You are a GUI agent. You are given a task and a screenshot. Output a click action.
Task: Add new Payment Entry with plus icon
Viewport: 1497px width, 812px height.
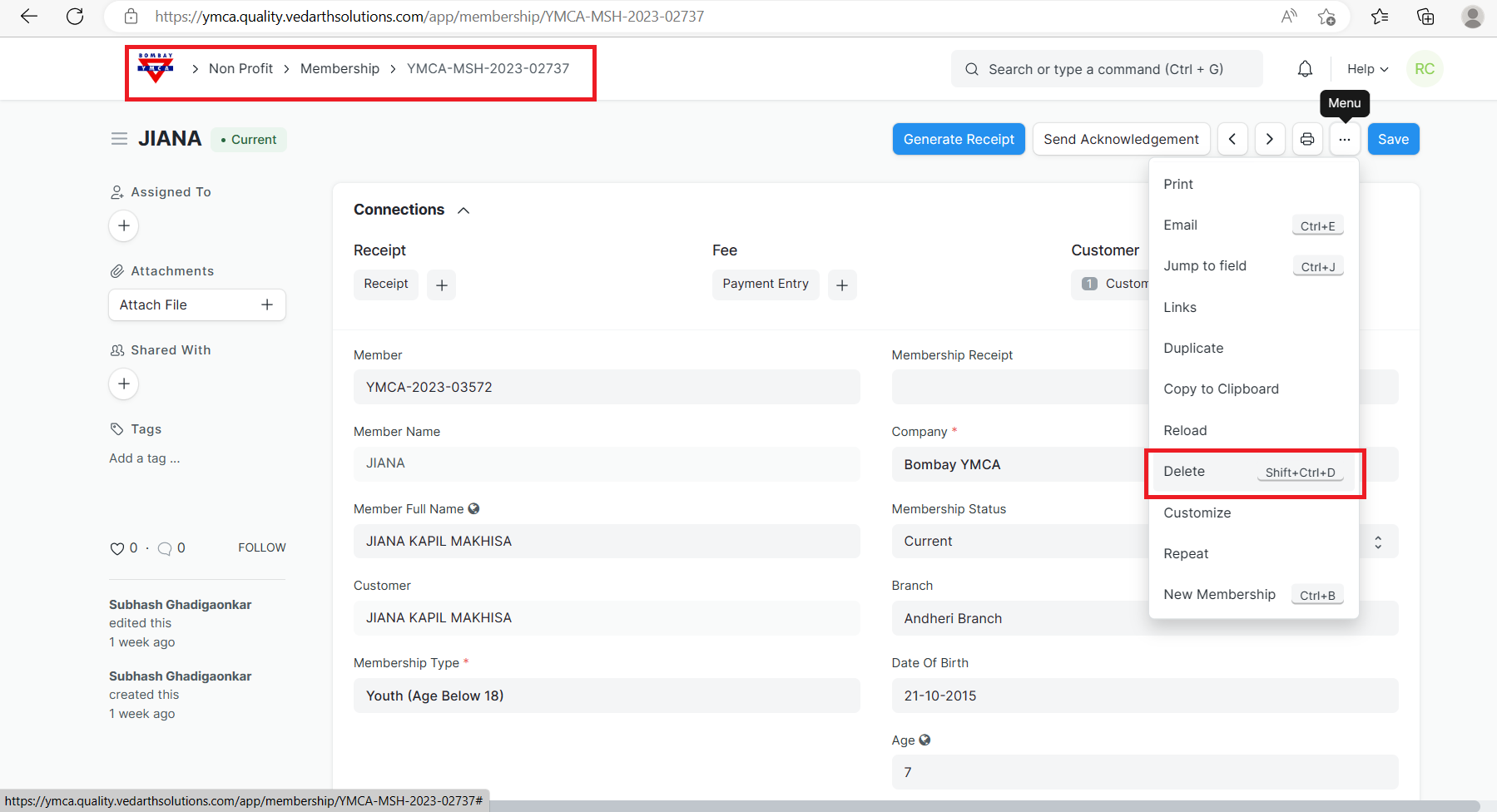842,285
